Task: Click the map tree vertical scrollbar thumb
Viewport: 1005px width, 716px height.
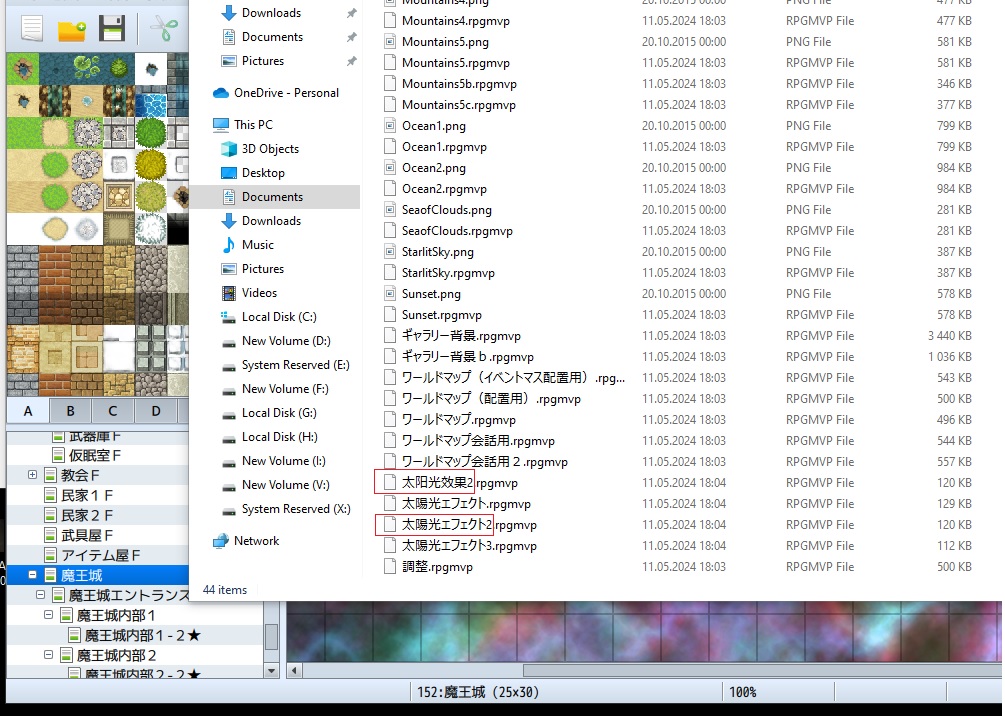Action: (271, 636)
